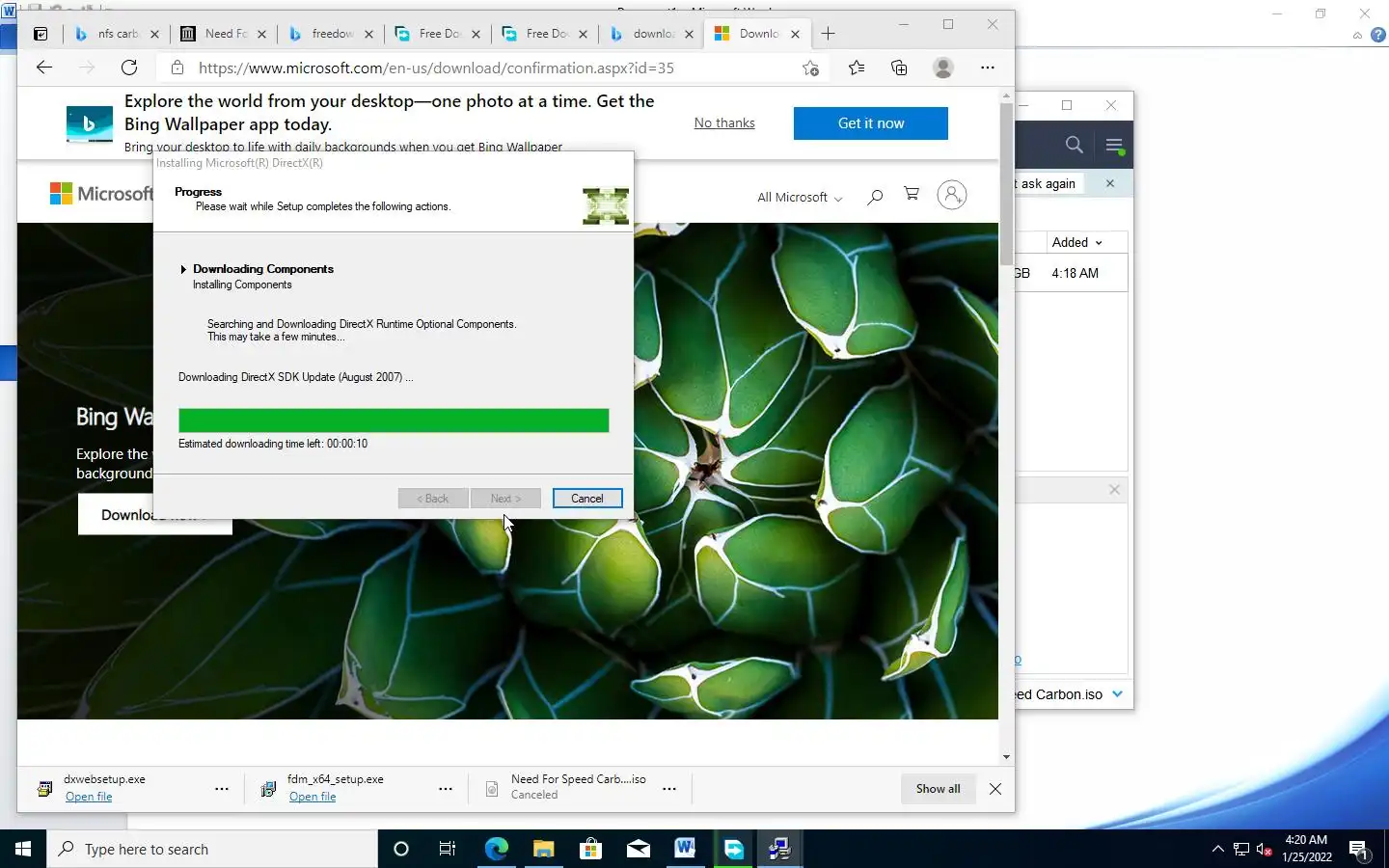Open Cortana circle on the taskbar

click(x=401, y=849)
